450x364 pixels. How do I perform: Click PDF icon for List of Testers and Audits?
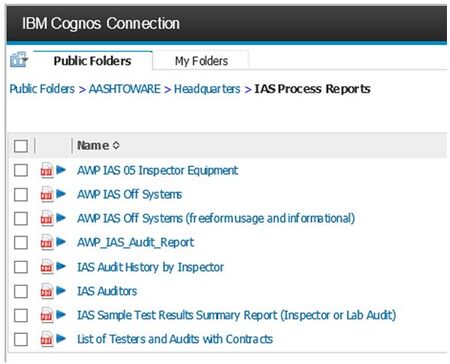tap(47, 339)
